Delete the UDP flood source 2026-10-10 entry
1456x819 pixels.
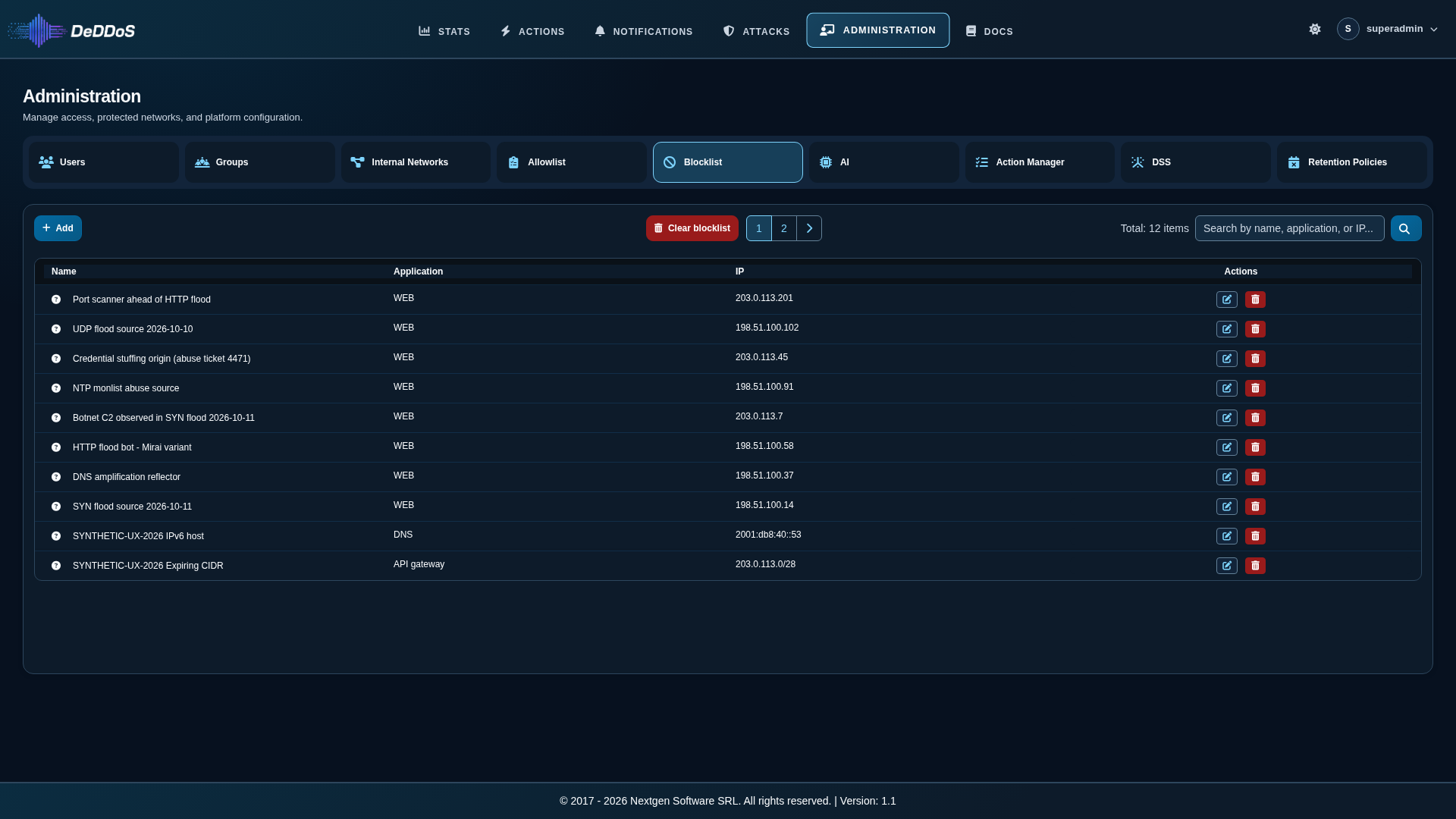point(1255,329)
